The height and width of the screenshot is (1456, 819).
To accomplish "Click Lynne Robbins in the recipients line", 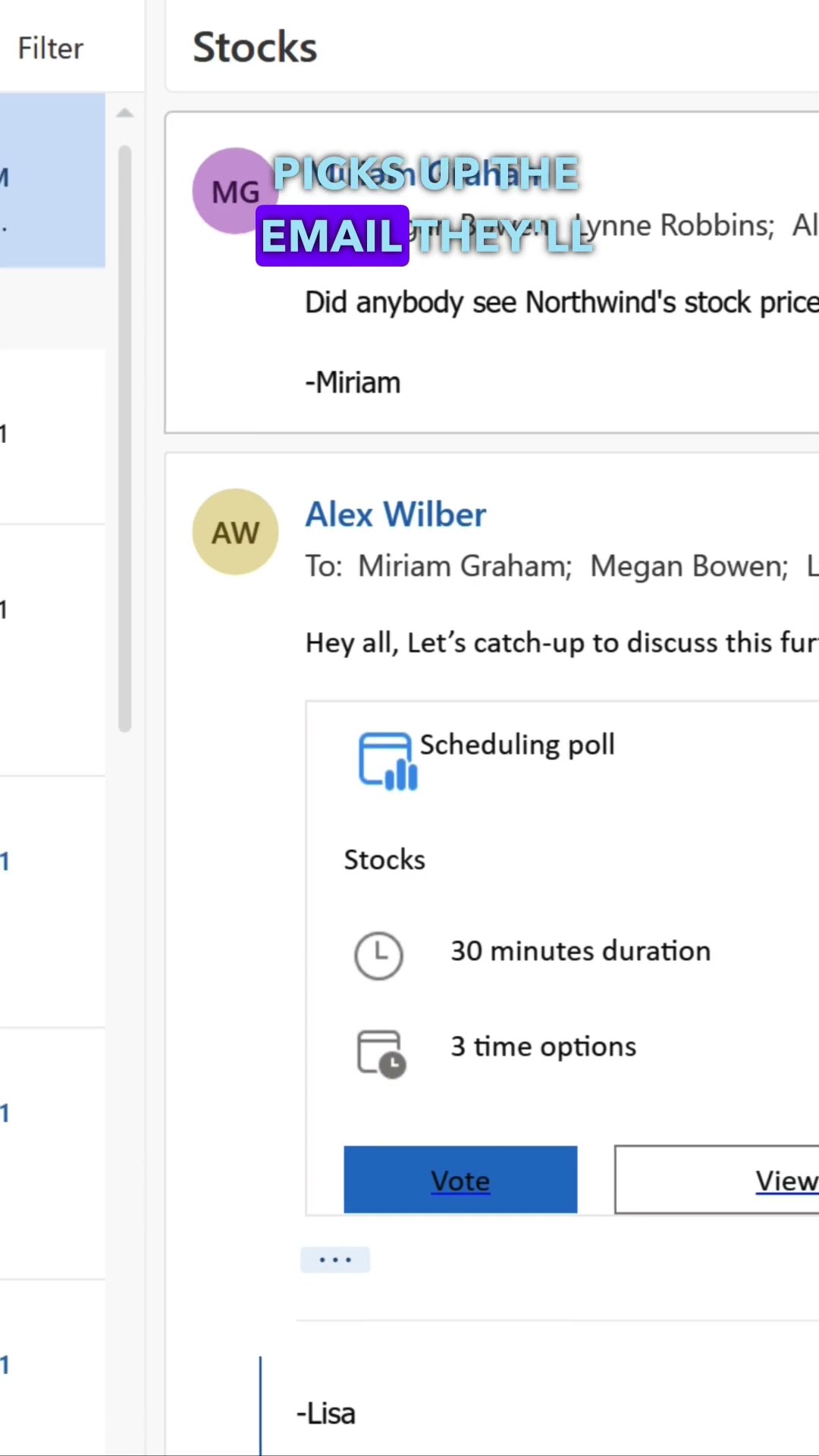I will (x=675, y=225).
